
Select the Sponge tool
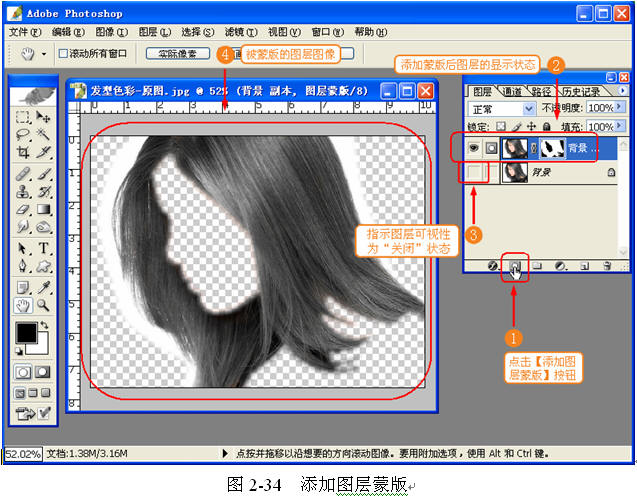(x=43, y=227)
